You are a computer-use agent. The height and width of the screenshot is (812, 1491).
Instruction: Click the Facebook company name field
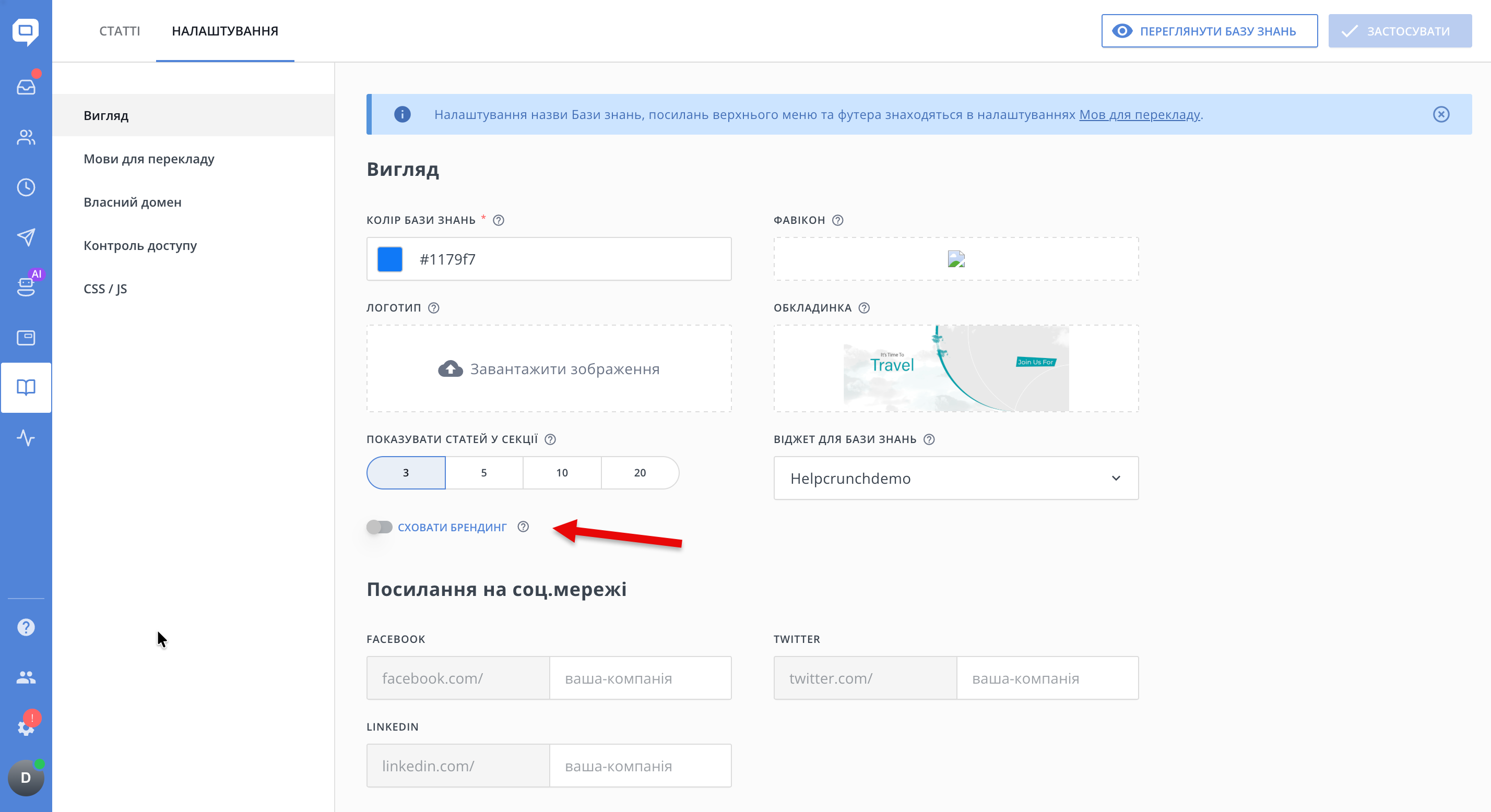pyautogui.click(x=640, y=678)
